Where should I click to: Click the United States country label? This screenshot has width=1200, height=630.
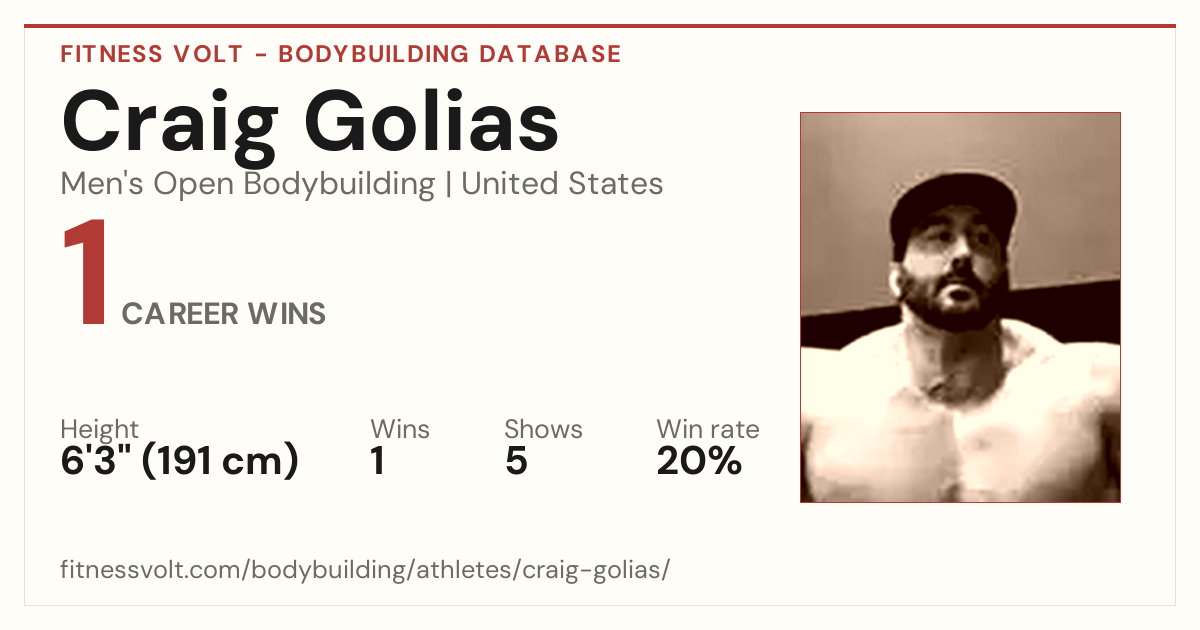coord(562,184)
